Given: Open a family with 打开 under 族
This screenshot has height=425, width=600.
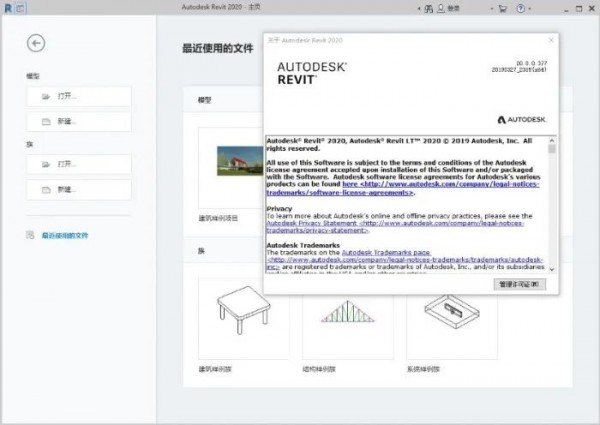Looking at the screenshot, I should 79,164.
